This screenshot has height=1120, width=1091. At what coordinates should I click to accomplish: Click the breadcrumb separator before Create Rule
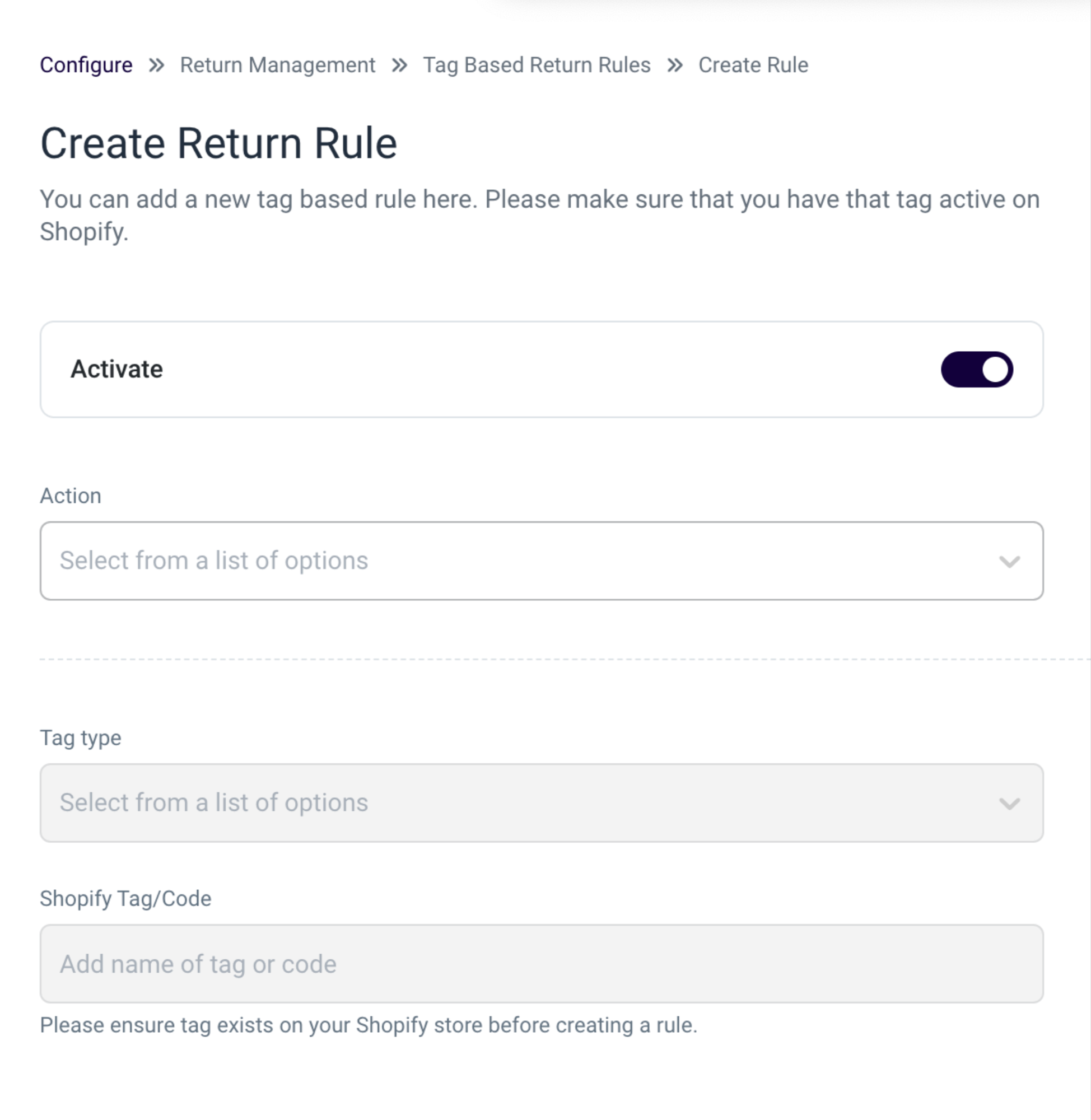click(675, 65)
